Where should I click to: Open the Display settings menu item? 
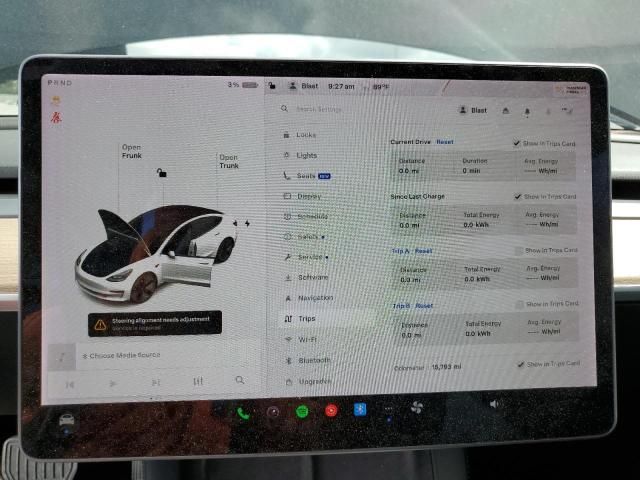pyautogui.click(x=308, y=196)
